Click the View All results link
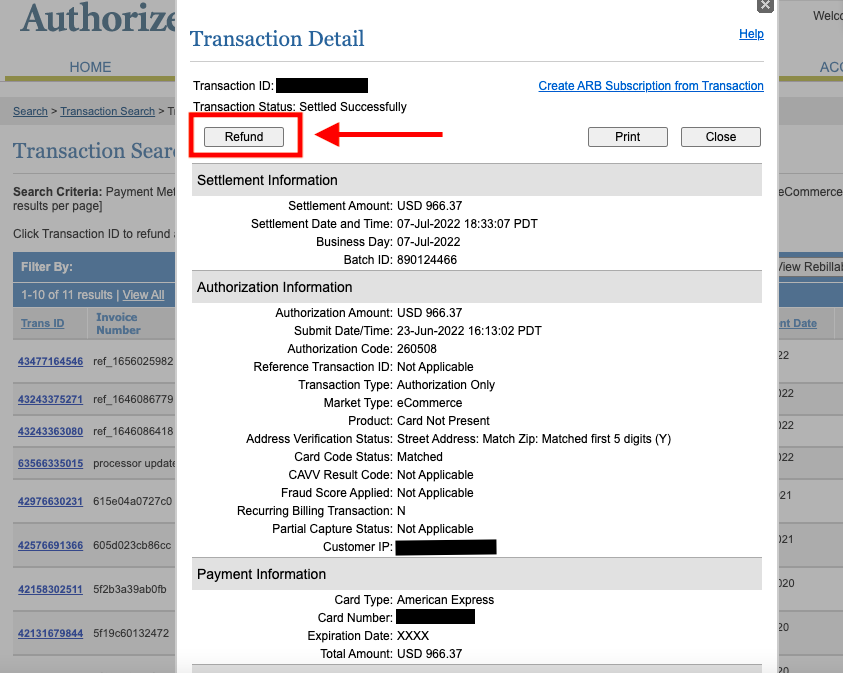Image resolution: width=843 pixels, height=673 pixels. click(143, 295)
